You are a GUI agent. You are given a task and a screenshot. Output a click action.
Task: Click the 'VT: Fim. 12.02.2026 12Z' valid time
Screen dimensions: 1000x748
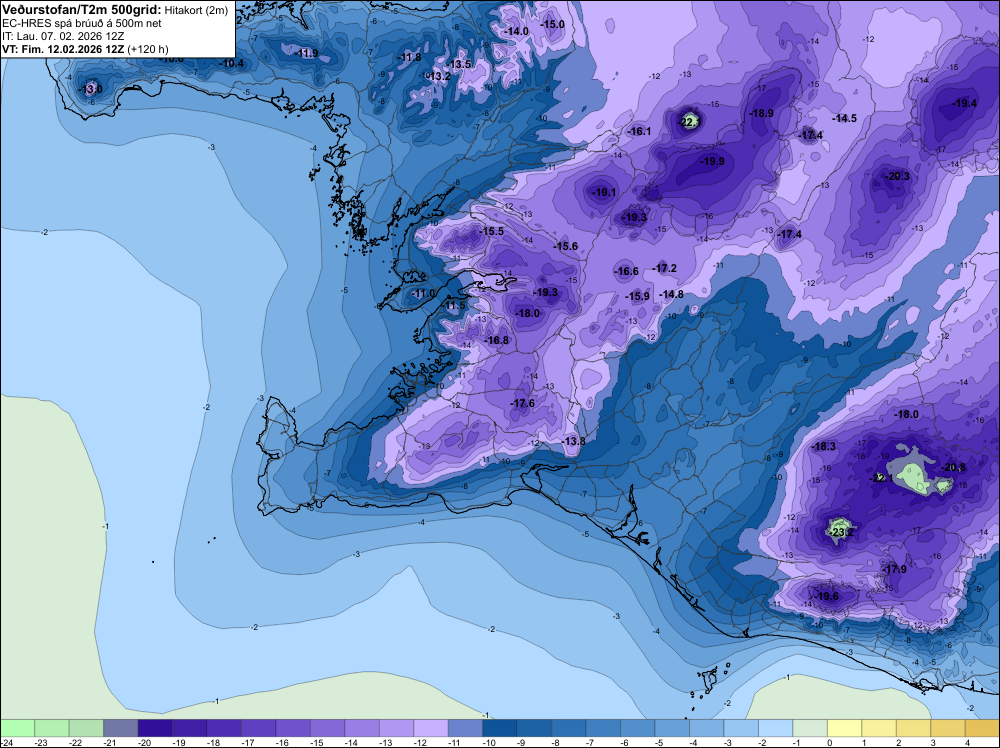click(x=63, y=49)
